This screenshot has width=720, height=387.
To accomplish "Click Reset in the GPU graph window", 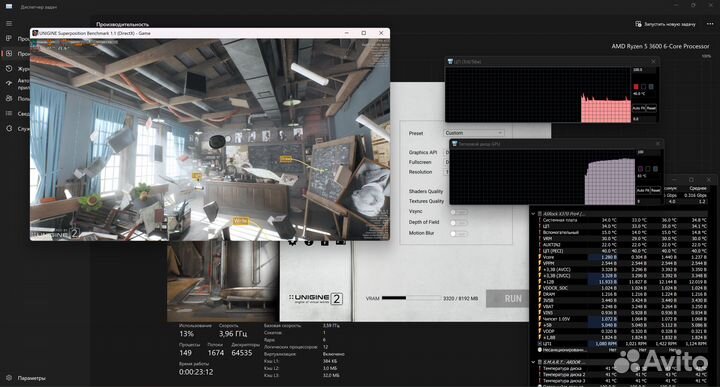I will (x=655, y=190).
